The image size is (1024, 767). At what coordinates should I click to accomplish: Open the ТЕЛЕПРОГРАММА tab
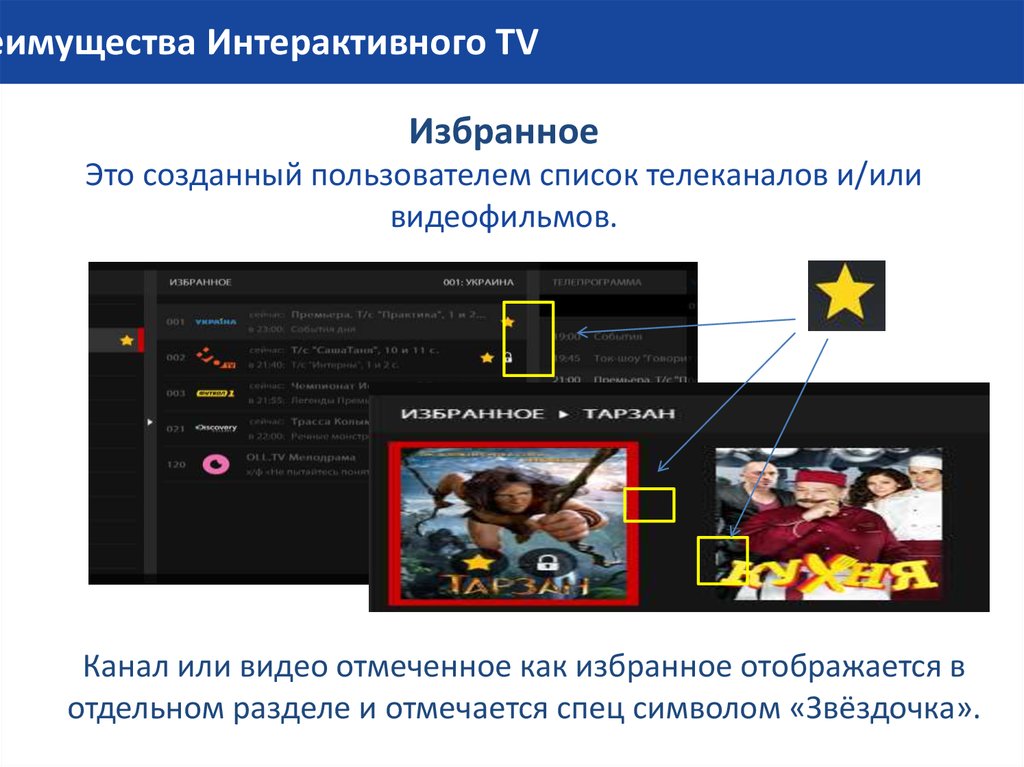tap(596, 282)
